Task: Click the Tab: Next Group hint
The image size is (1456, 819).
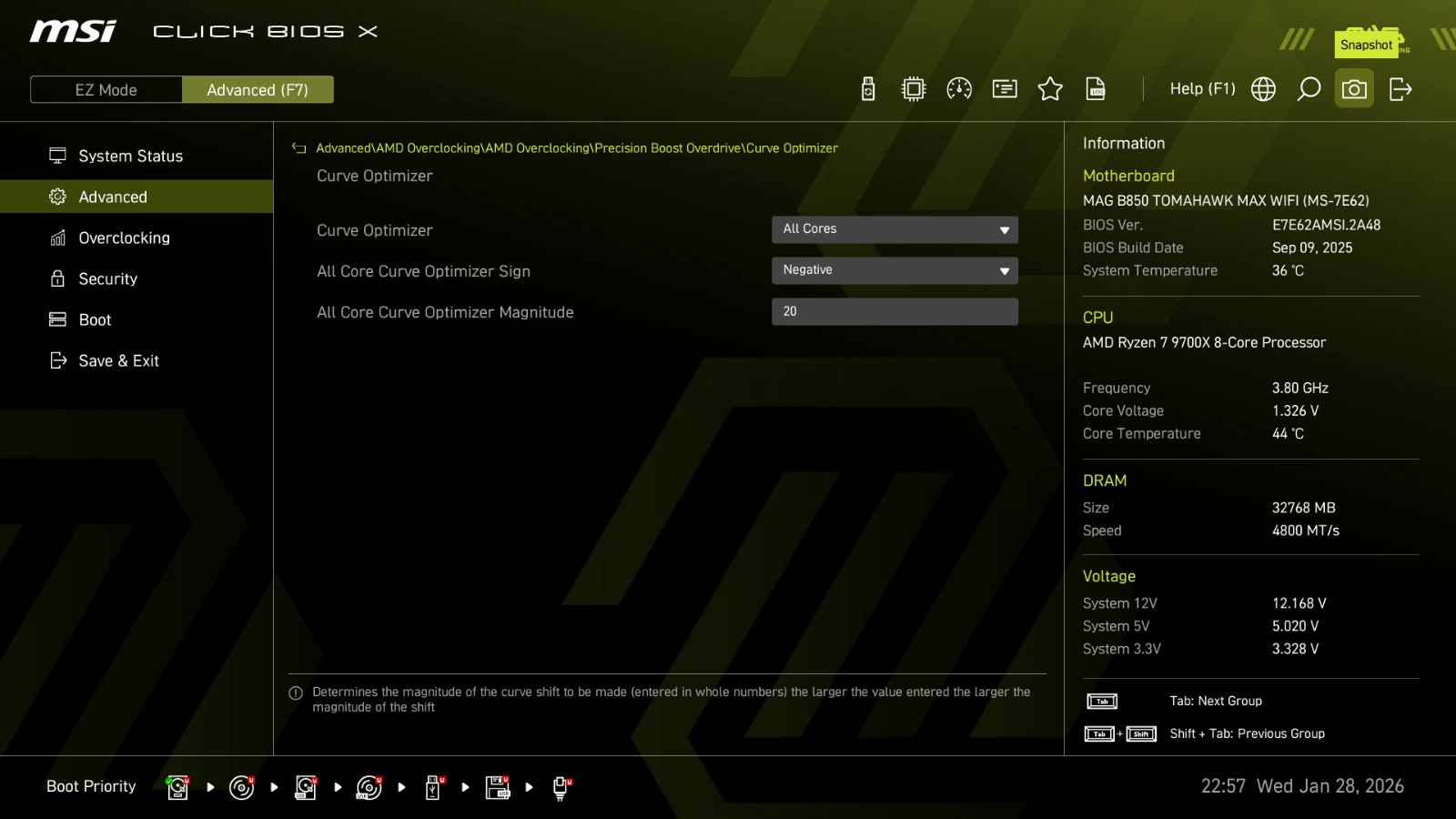Action: [1216, 702]
